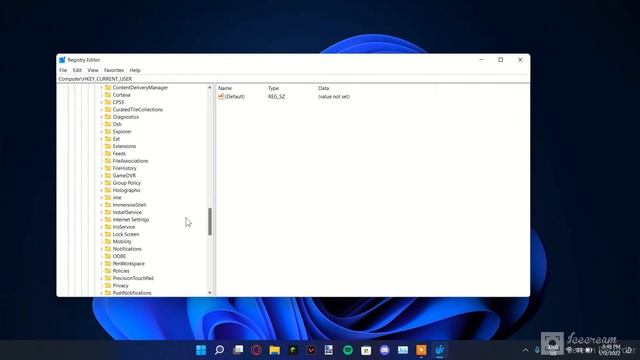
Task: Open the Windows Start menu
Action: [201, 350]
